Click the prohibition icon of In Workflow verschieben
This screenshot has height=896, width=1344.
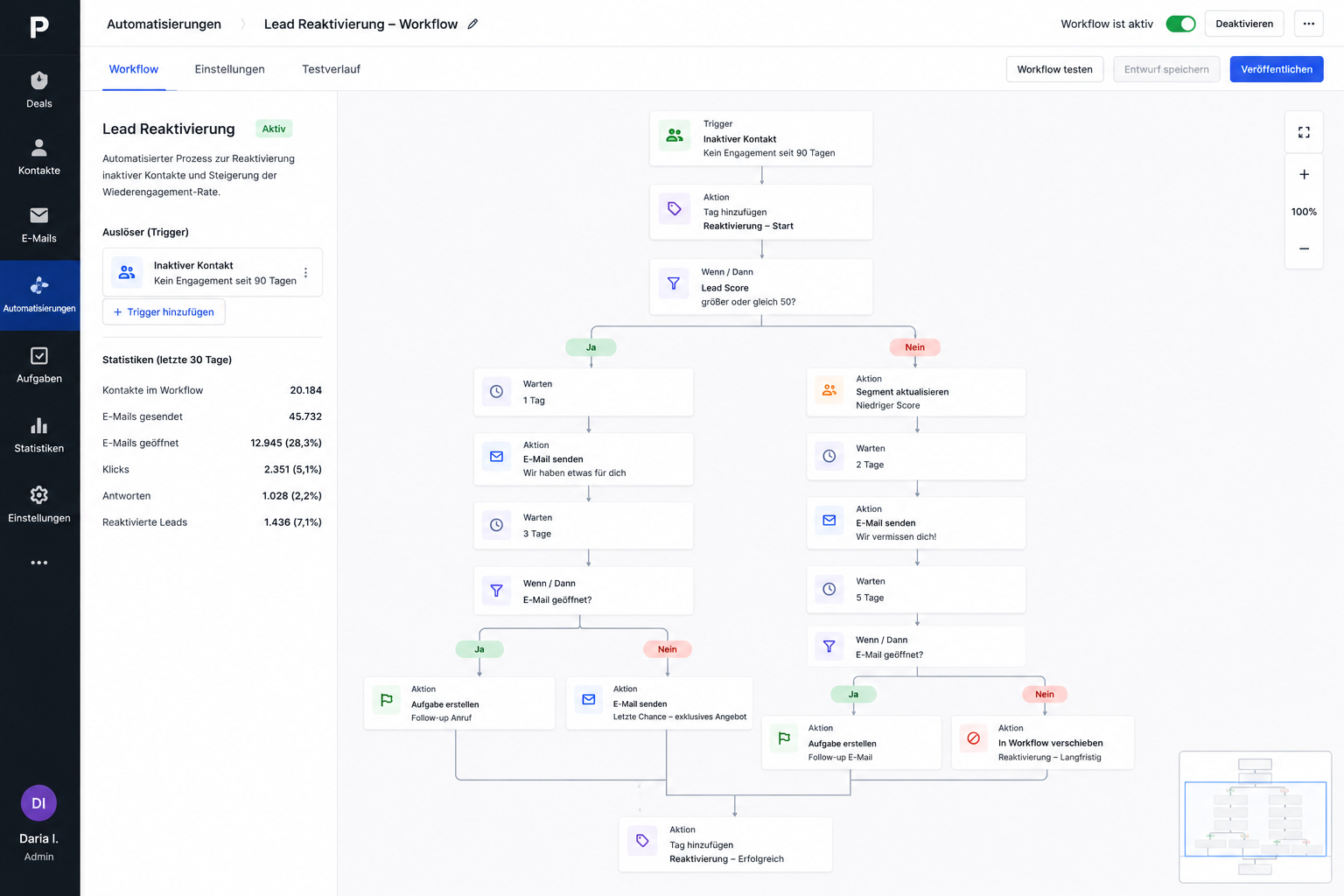pos(973,738)
